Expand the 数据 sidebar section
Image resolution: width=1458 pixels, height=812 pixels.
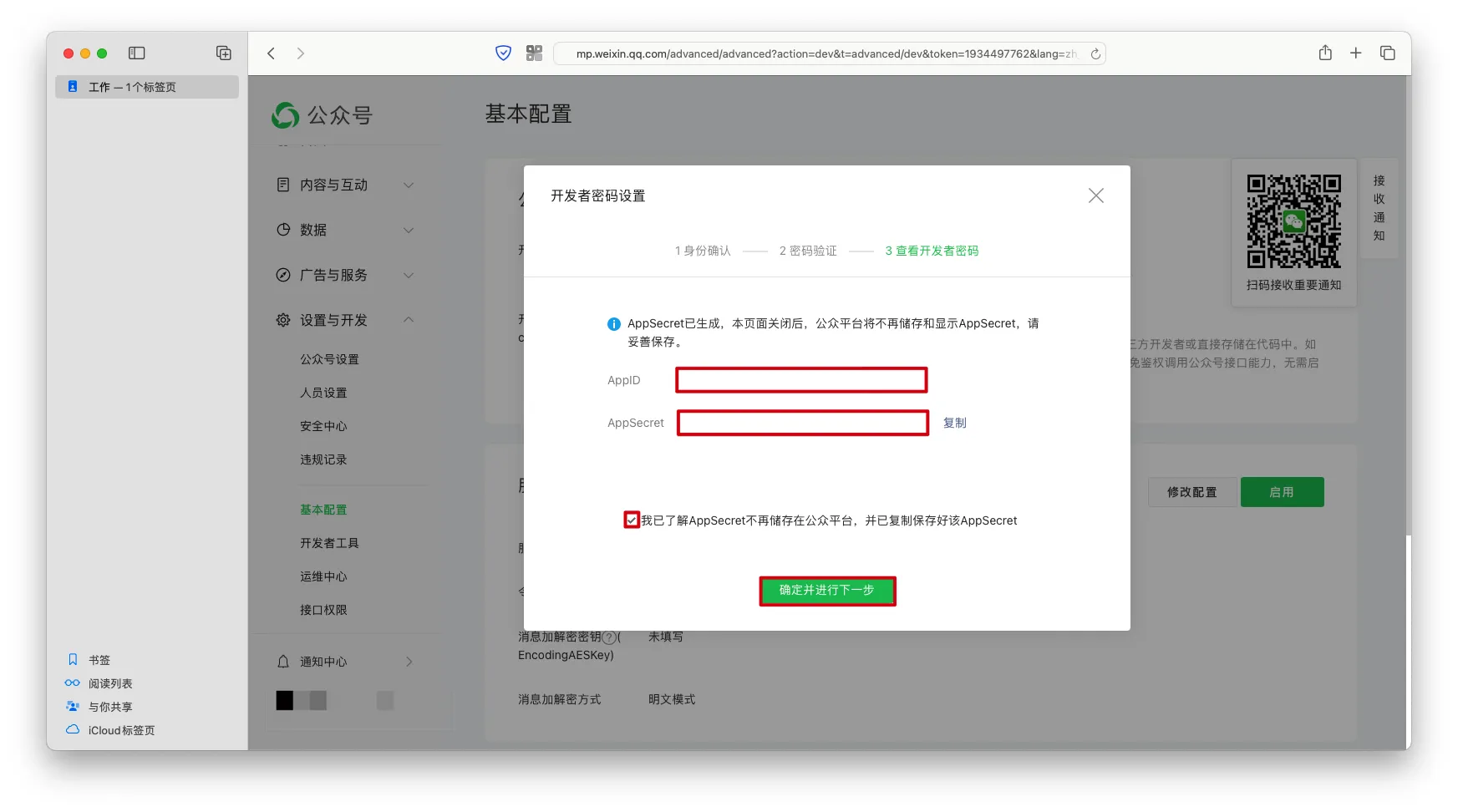point(409,231)
